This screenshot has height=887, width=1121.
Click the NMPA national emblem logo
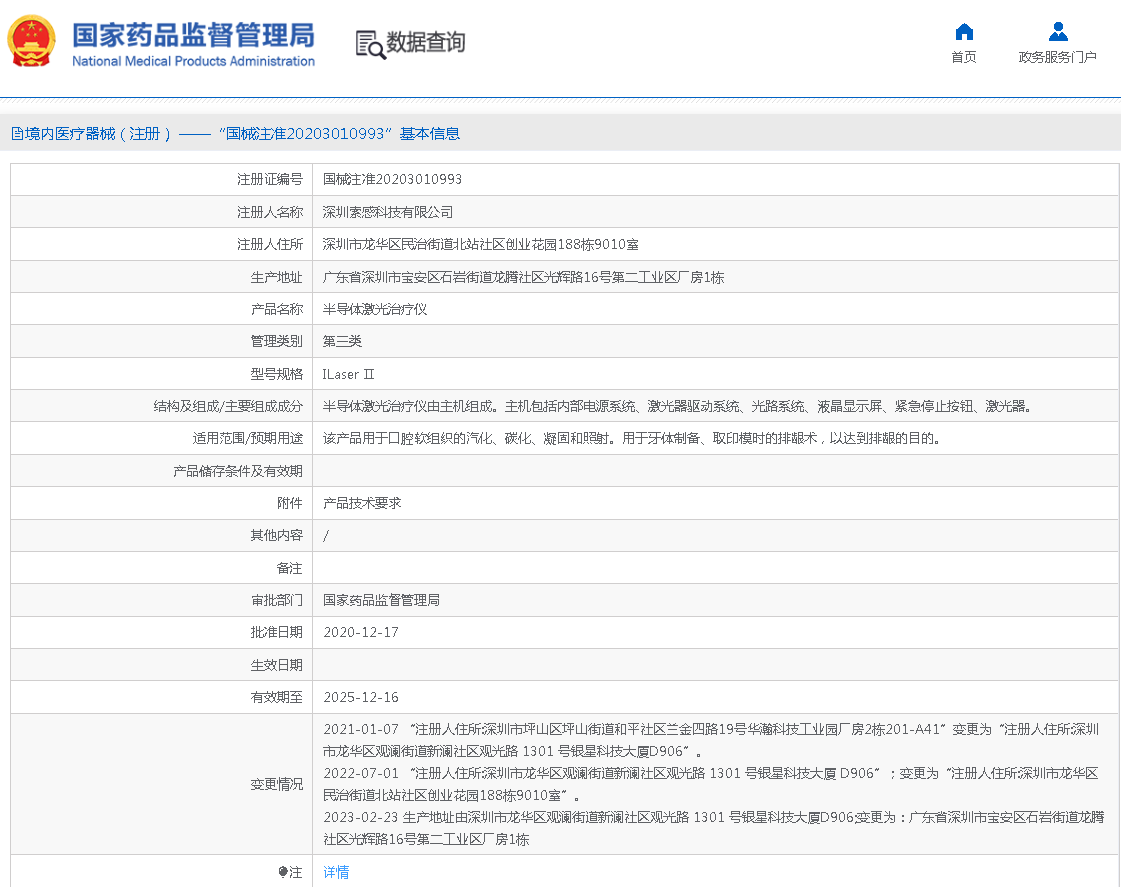[31, 42]
